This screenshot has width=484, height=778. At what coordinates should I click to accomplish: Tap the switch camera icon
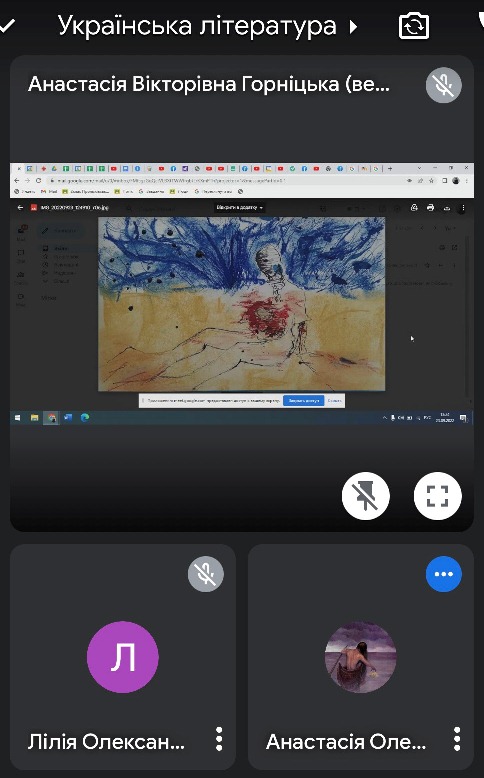point(414,26)
